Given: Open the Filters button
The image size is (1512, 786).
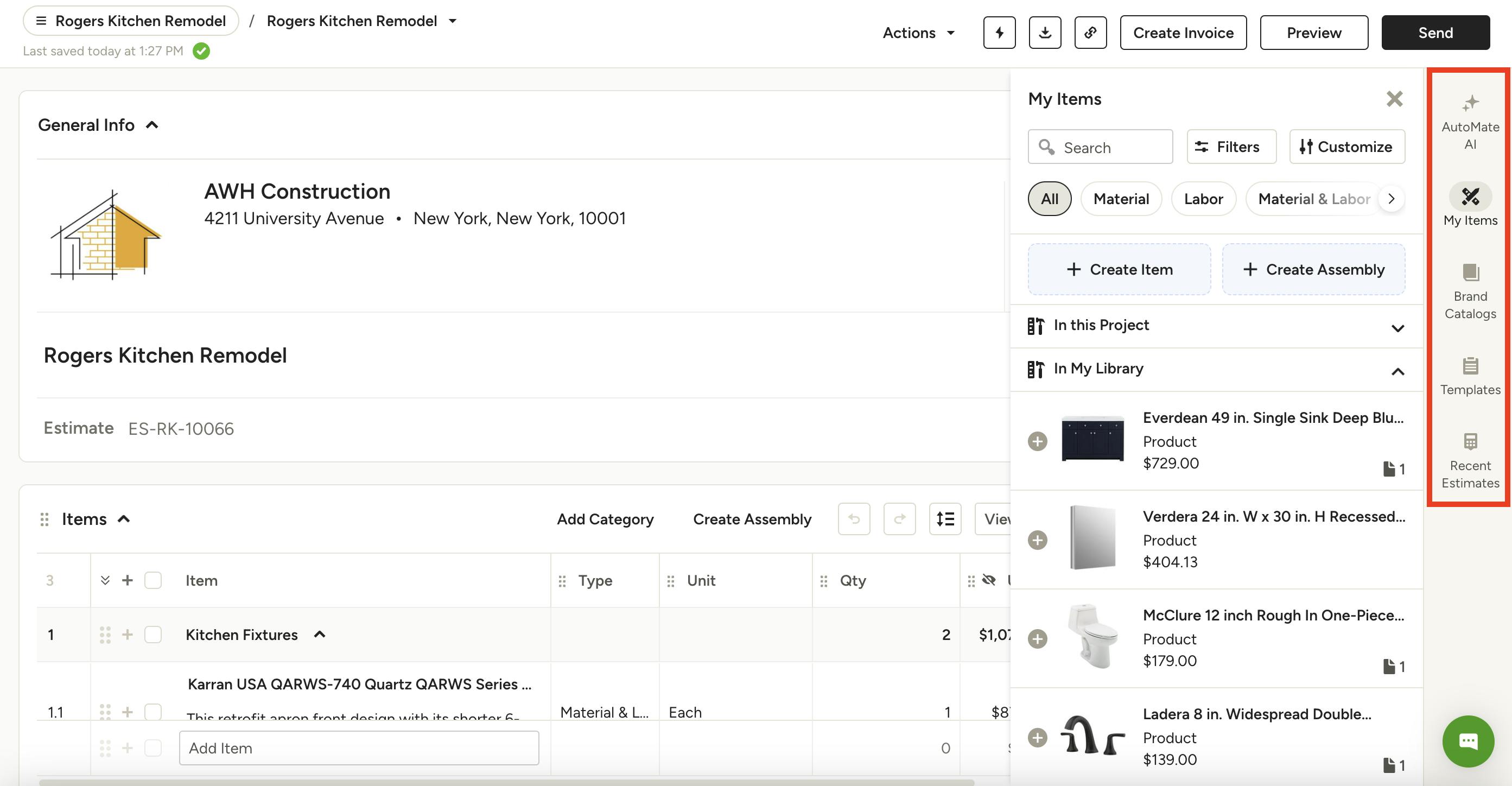Looking at the screenshot, I should pyautogui.click(x=1231, y=146).
